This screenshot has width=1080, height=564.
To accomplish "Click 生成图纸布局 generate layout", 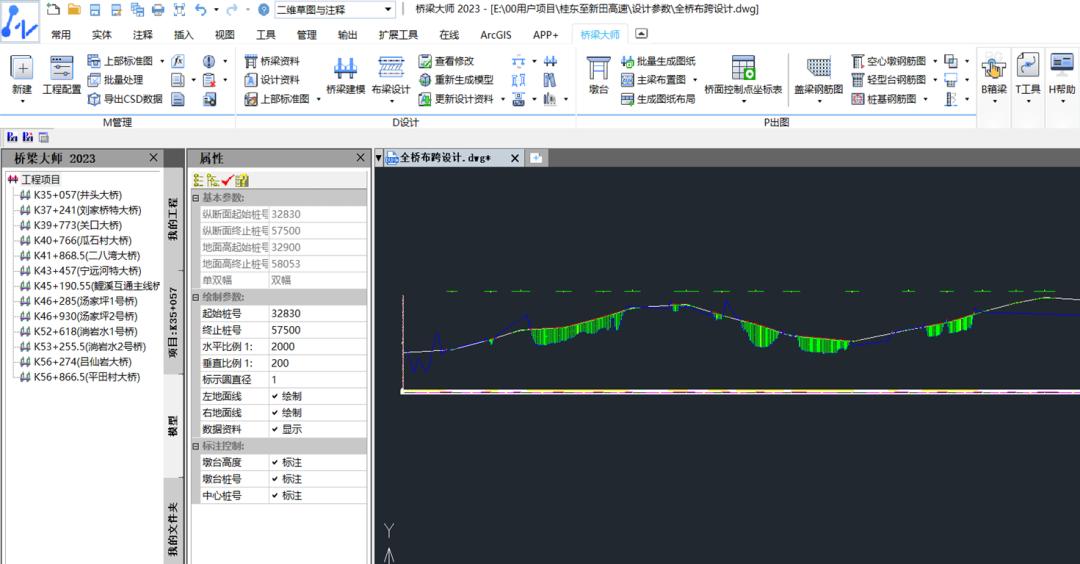I will click(x=658, y=99).
